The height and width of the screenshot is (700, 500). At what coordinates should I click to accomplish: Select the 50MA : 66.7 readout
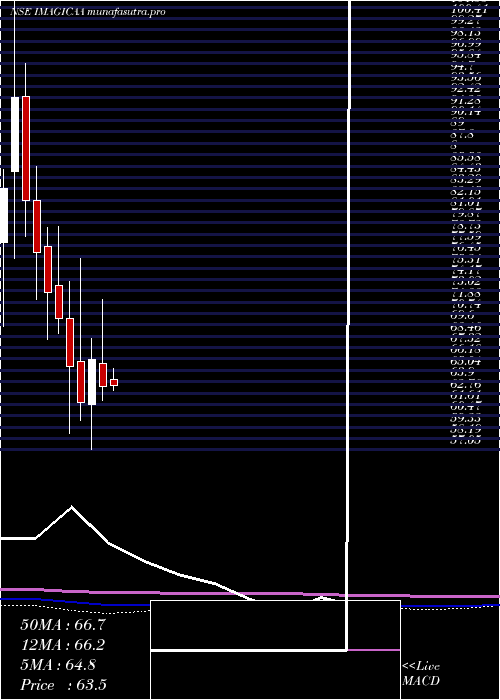63,625
